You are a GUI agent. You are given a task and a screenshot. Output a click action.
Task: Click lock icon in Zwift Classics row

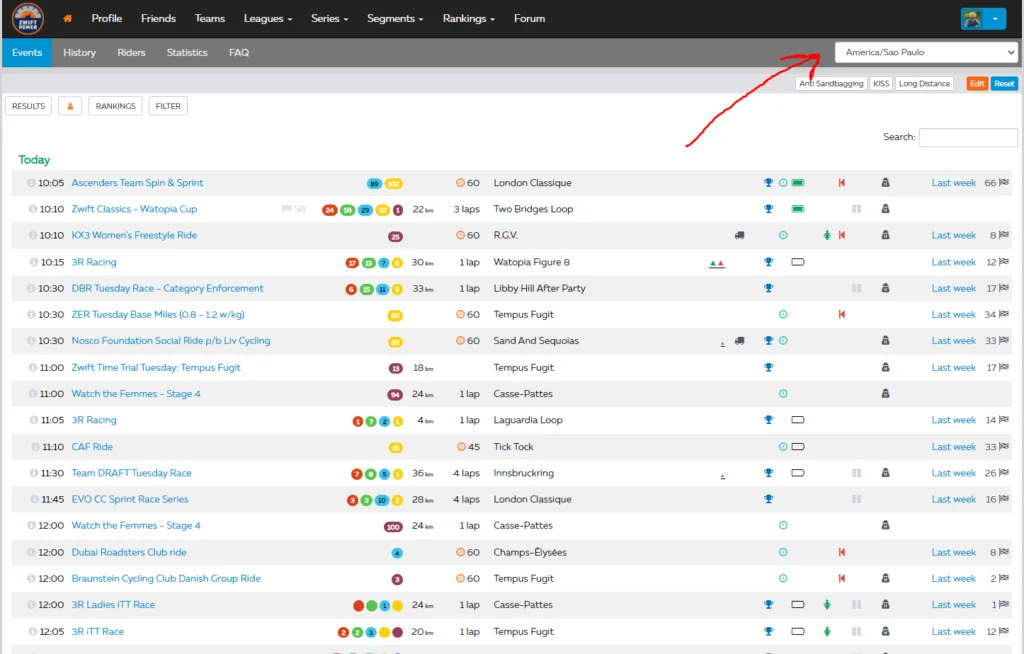click(886, 209)
